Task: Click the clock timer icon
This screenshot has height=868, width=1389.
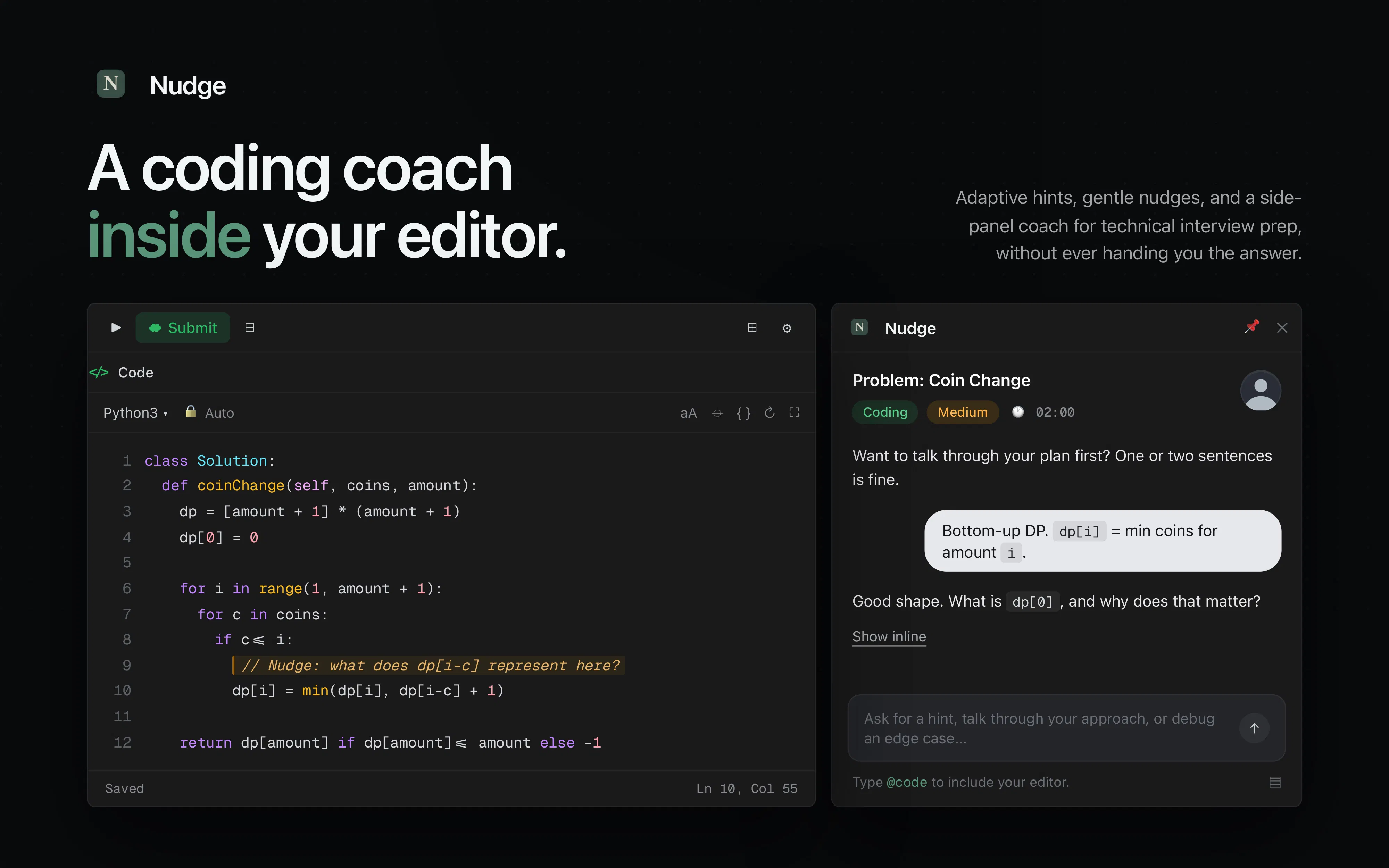Action: point(1018,412)
